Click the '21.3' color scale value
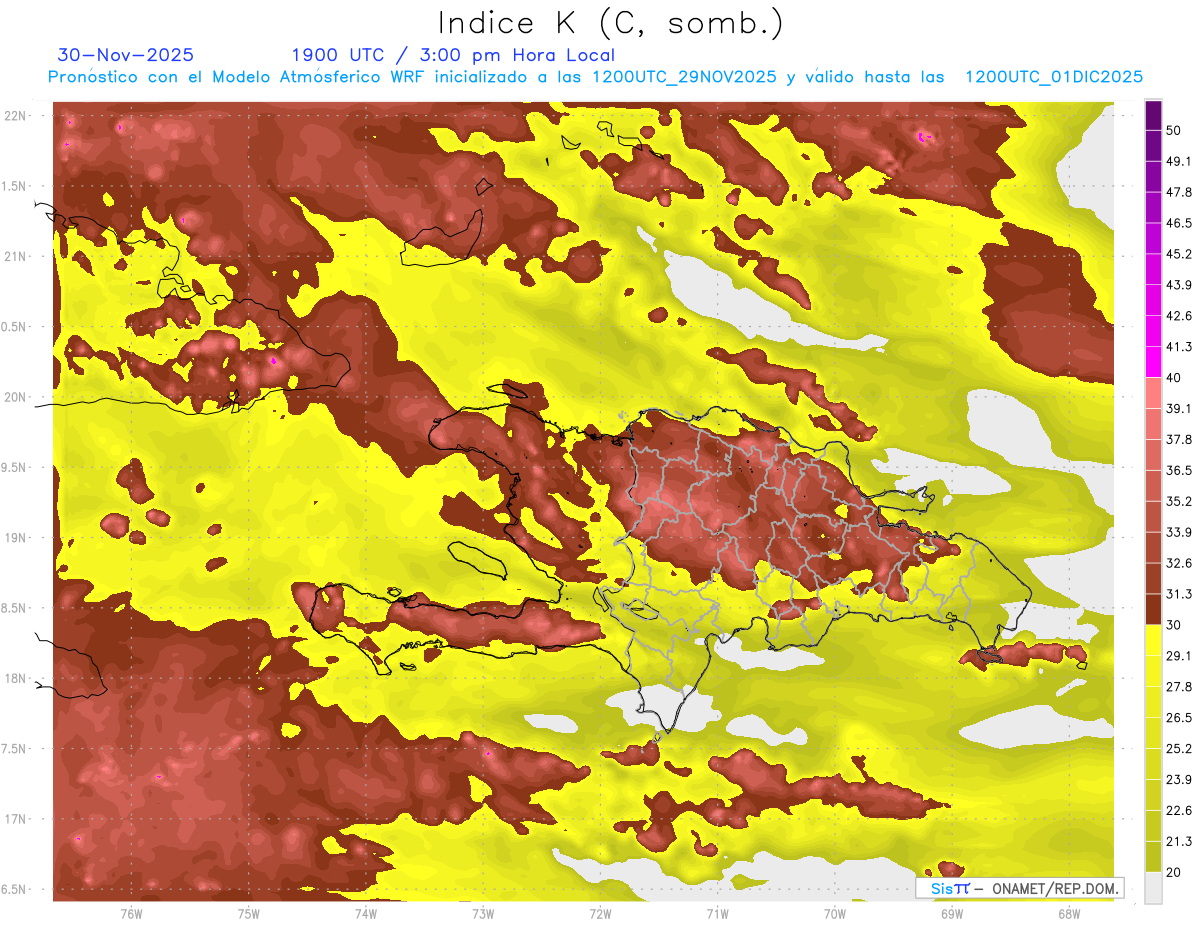Image resolution: width=1200 pixels, height=927 pixels. [1179, 842]
